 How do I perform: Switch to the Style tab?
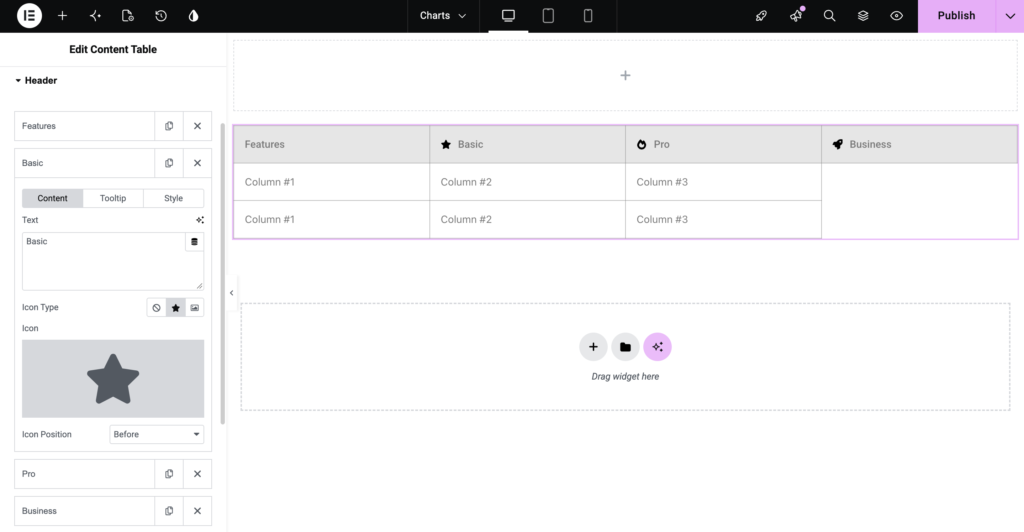tap(173, 198)
